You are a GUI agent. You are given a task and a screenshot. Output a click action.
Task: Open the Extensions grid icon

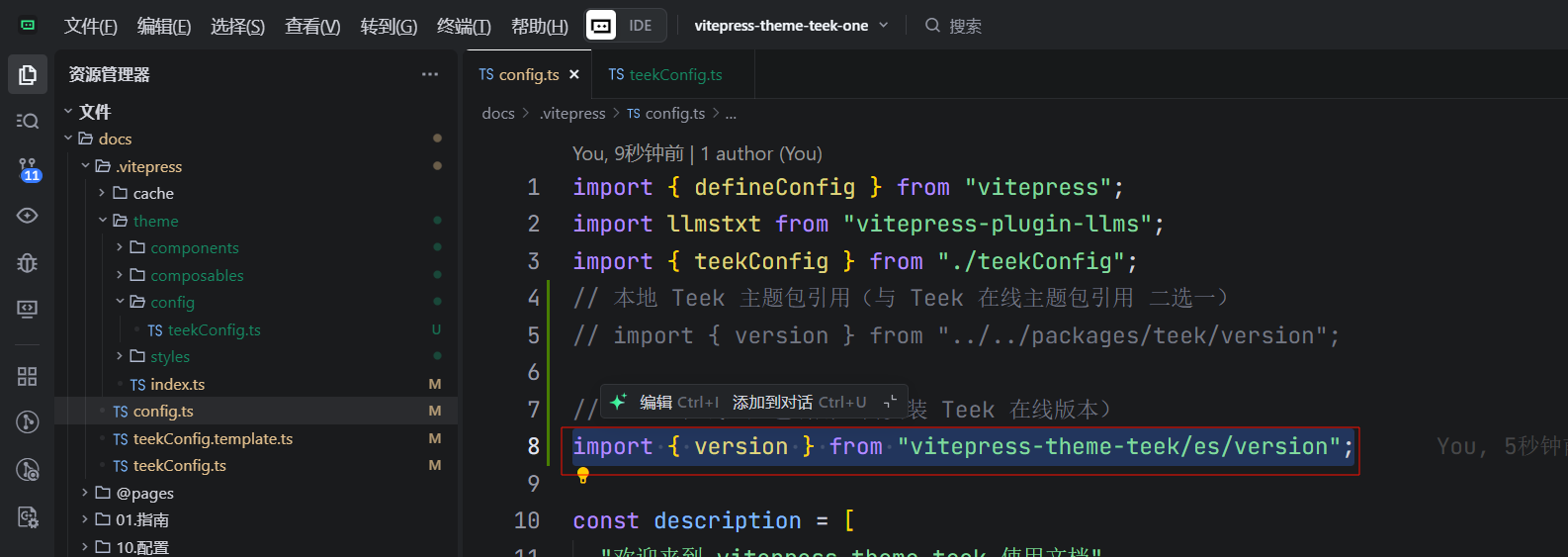click(28, 376)
